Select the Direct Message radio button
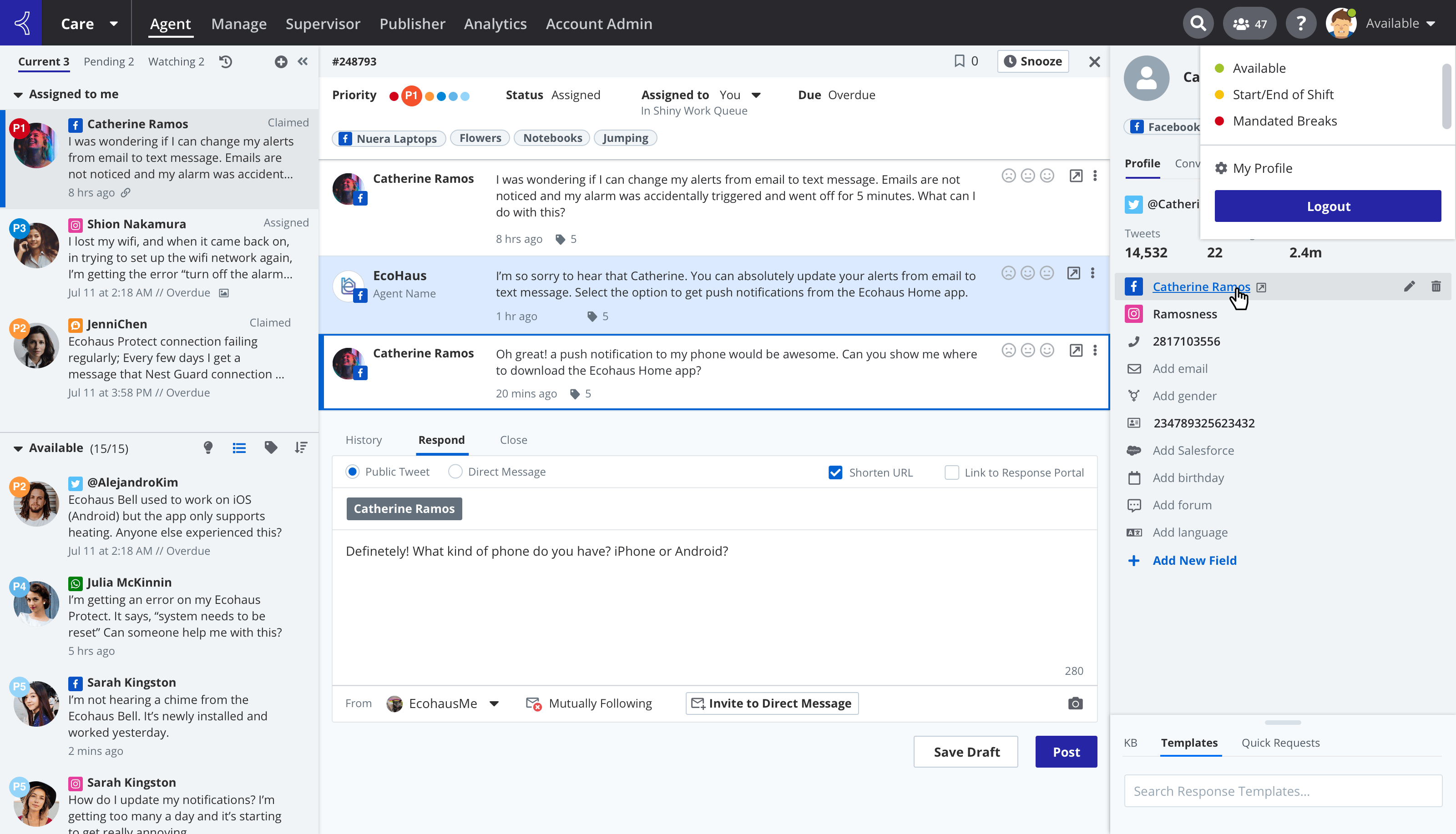1456x834 pixels. (455, 472)
